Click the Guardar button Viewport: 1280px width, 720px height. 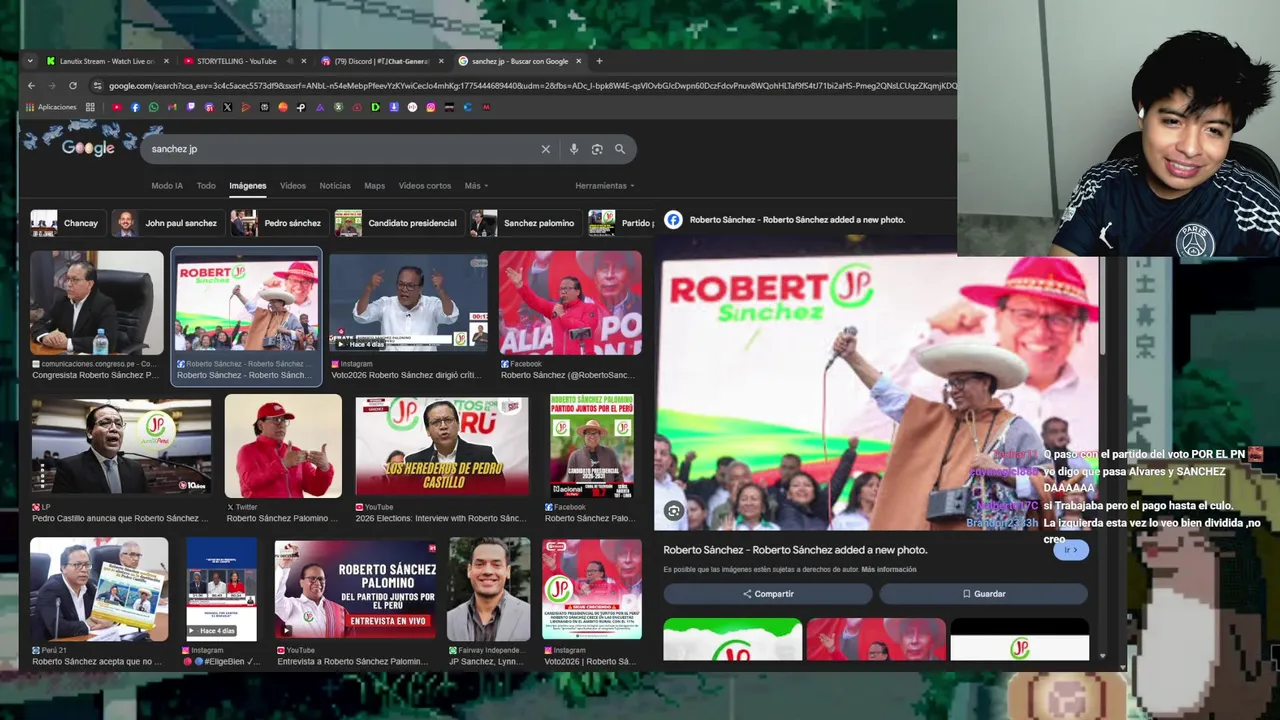coord(984,594)
